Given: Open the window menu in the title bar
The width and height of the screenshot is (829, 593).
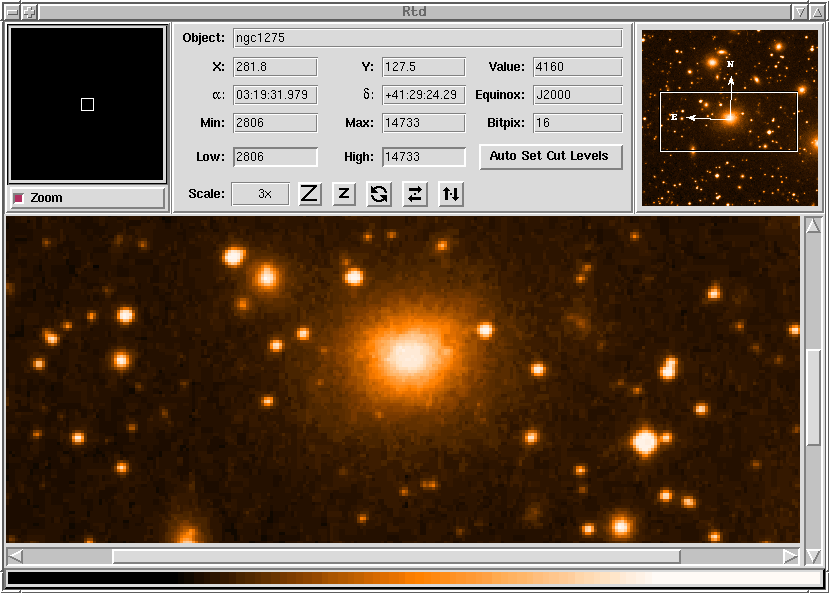Looking at the screenshot, I should click(13, 12).
